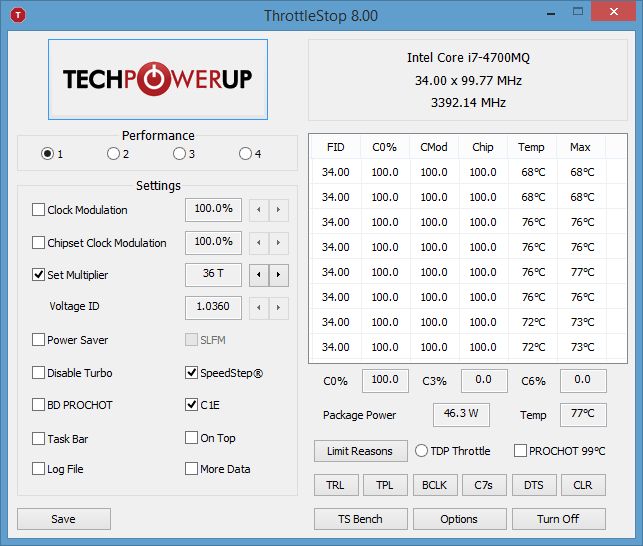Increase Voltage ID with right arrow

coord(278,307)
